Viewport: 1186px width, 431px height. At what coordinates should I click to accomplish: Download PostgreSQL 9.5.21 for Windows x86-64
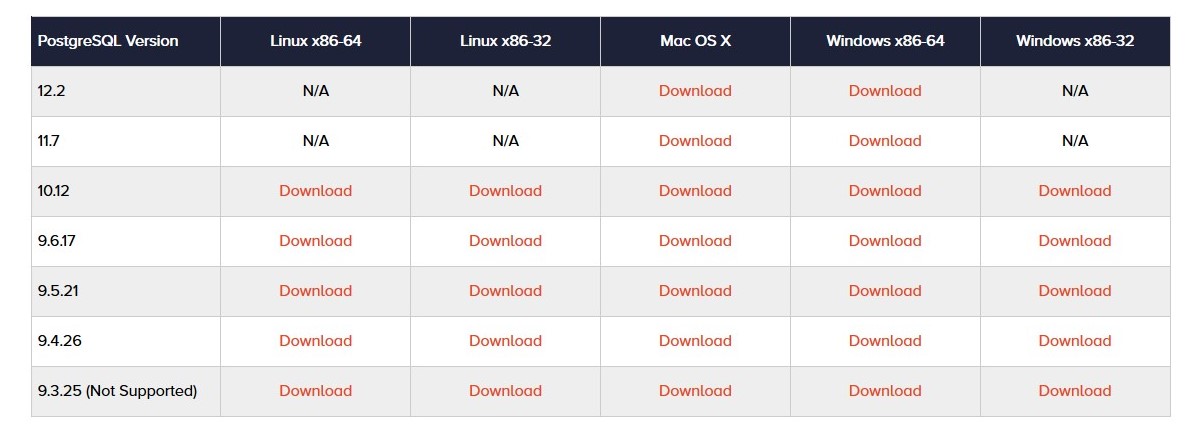(x=885, y=291)
